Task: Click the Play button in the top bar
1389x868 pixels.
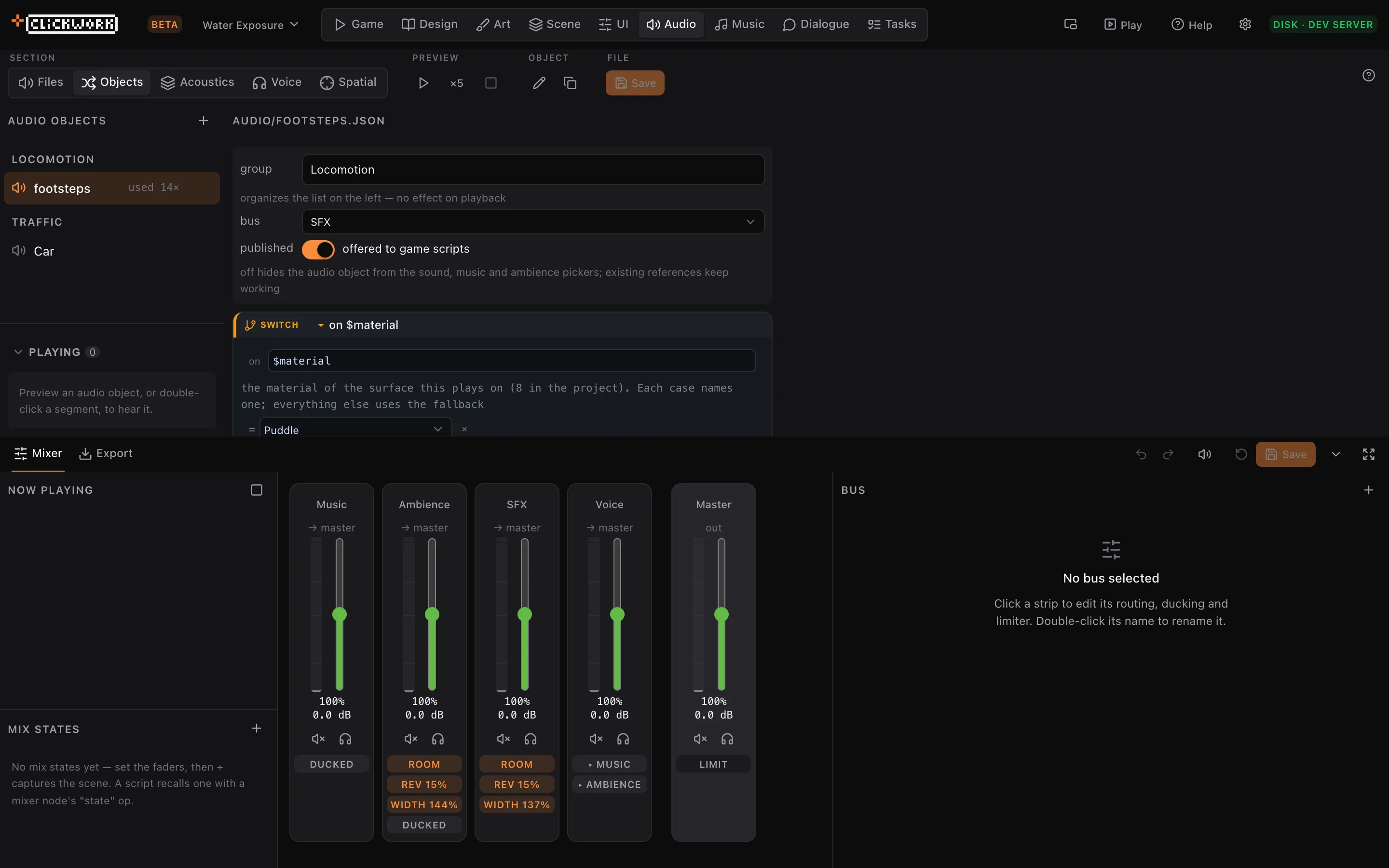Action: pyautogui.click(x=1123, y=25)
